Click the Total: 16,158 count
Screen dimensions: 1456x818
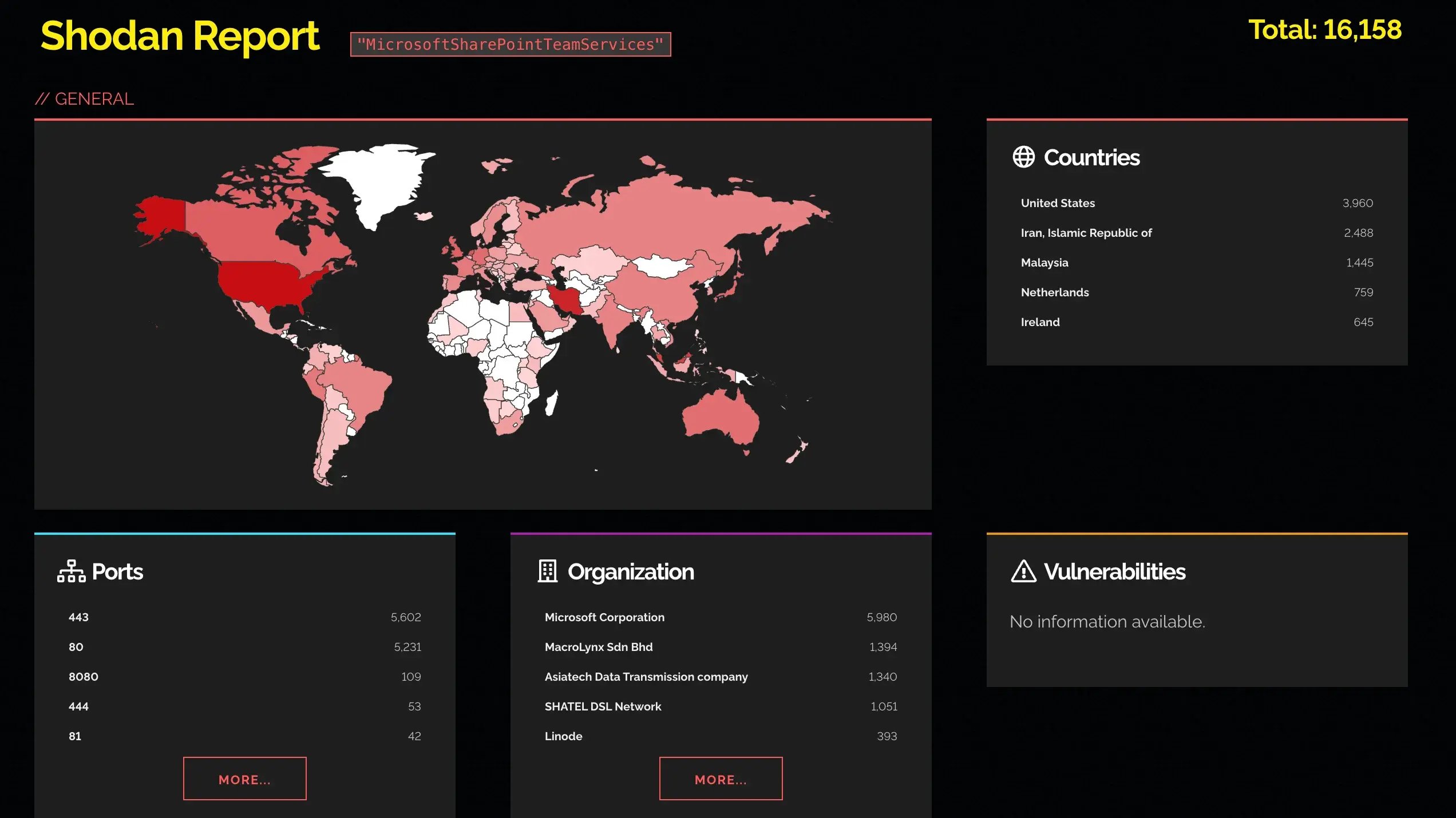pyautogui.click(x=1325, y=30)
